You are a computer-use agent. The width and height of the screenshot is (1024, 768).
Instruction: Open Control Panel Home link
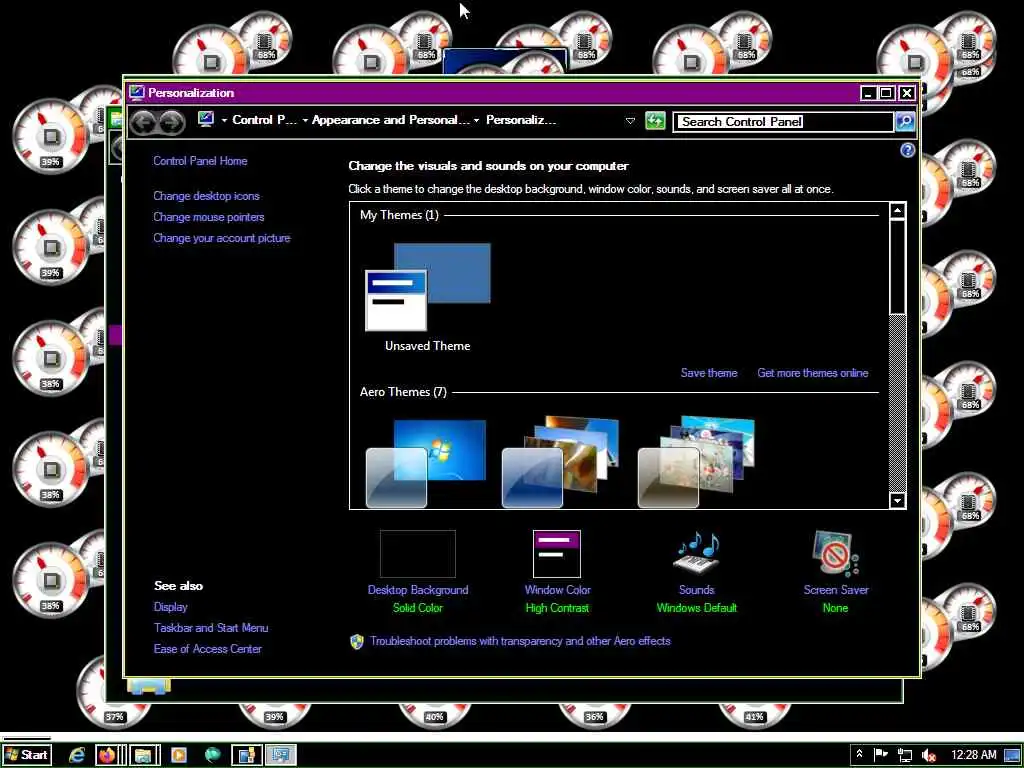coord(200,161)
